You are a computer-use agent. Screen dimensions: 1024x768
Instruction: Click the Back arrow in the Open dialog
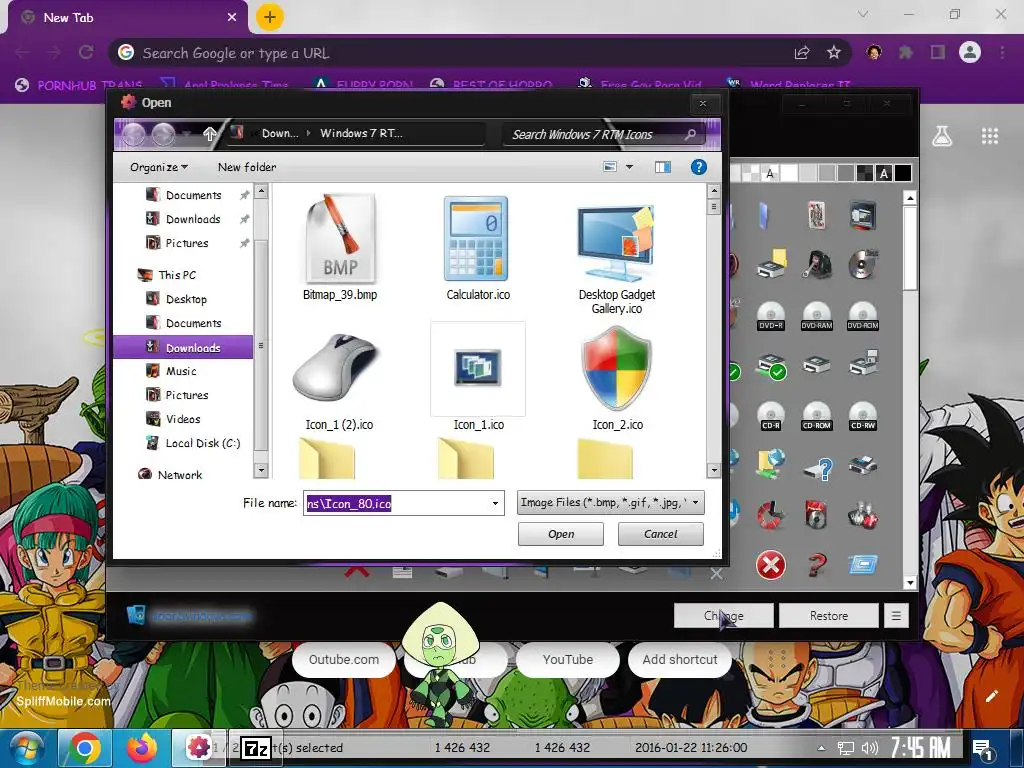coord(133,134)
